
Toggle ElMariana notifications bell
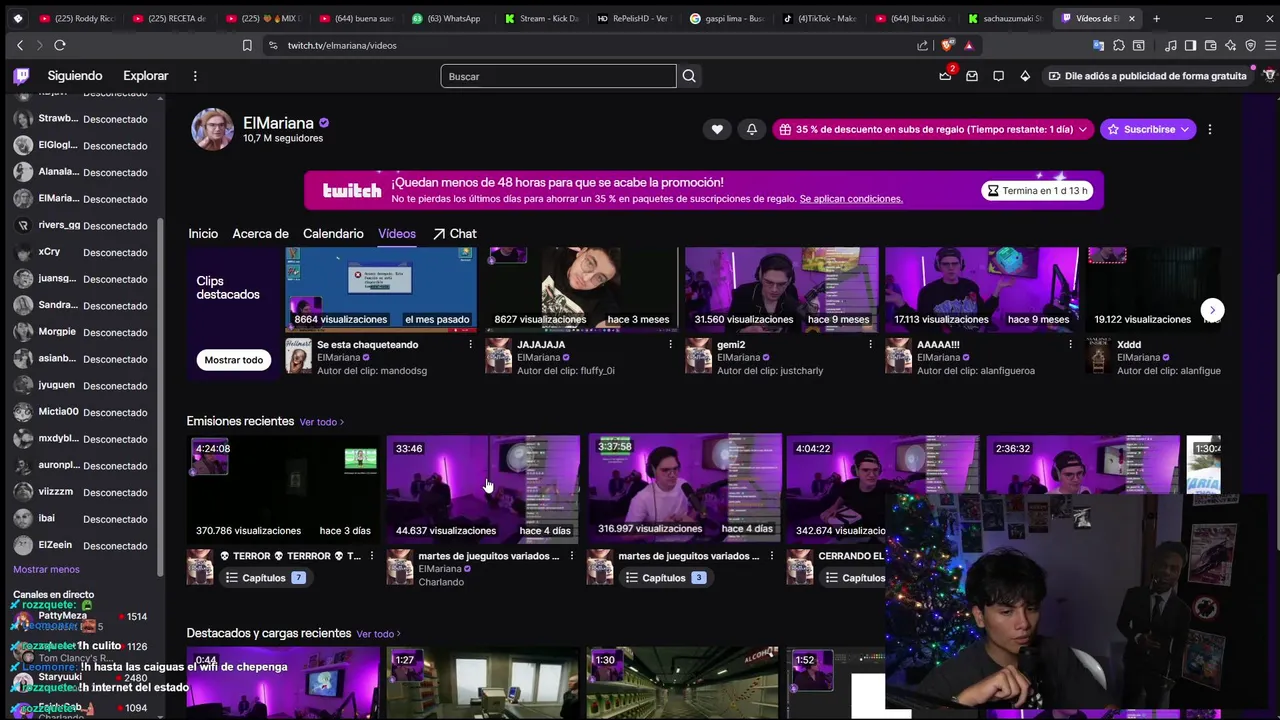click(x=752, y=129)
